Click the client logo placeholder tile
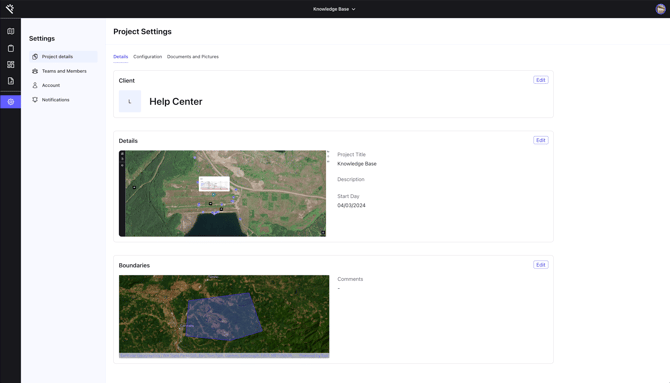 pos(130,101)
